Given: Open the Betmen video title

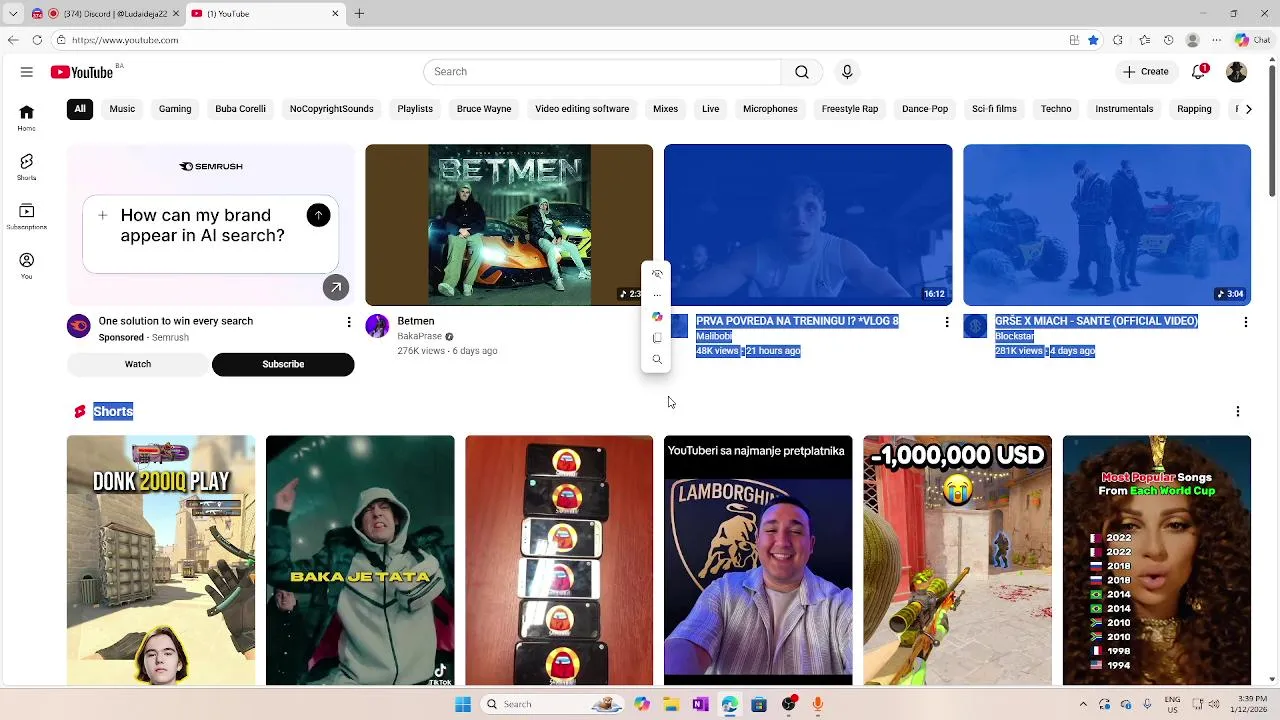Looking at the screenshot, I should tap(416, 321).
